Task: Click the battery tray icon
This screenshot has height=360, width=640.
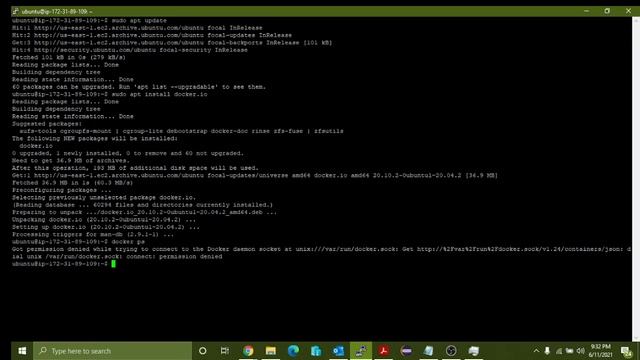Action: click(569, 351)
